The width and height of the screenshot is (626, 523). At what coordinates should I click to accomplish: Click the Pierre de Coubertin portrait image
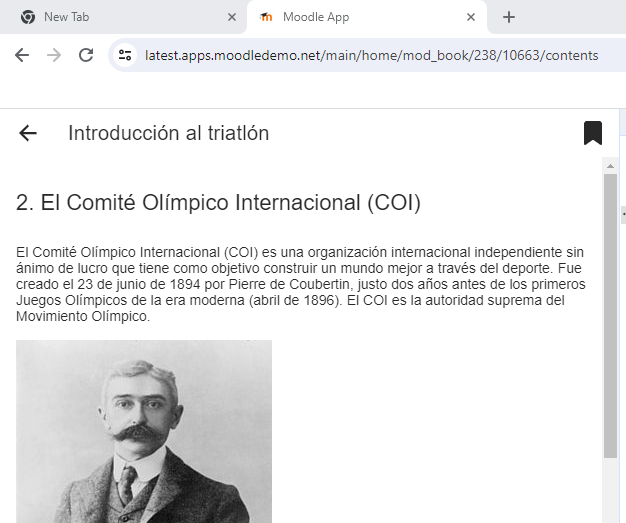[144, 431]
